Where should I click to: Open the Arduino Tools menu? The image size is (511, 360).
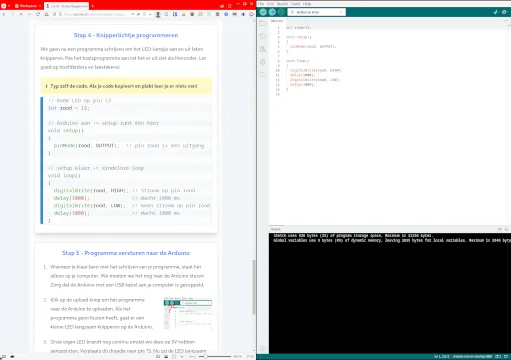point(295,4)
